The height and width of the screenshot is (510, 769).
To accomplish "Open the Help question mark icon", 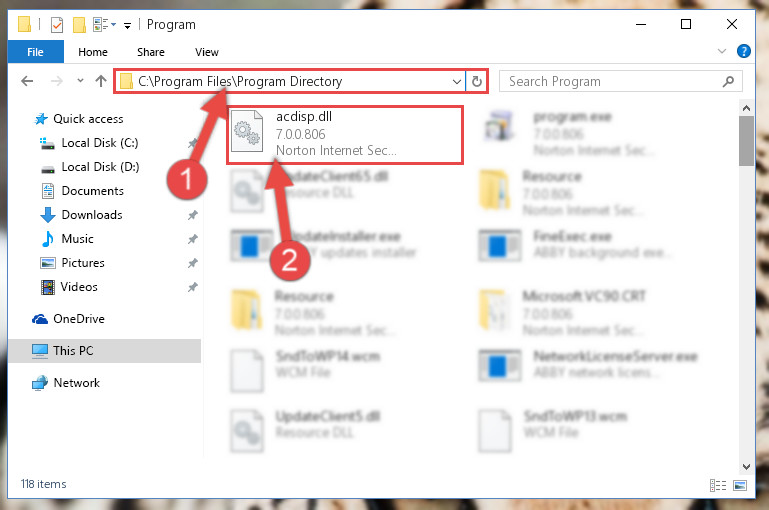I will [743, 51].
